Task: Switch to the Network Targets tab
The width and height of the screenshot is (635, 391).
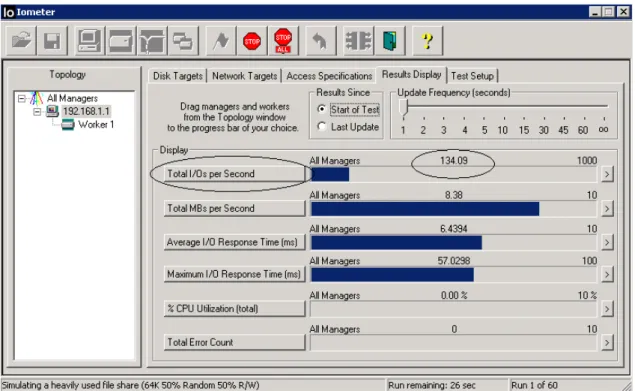Action: tap(245, 76)
